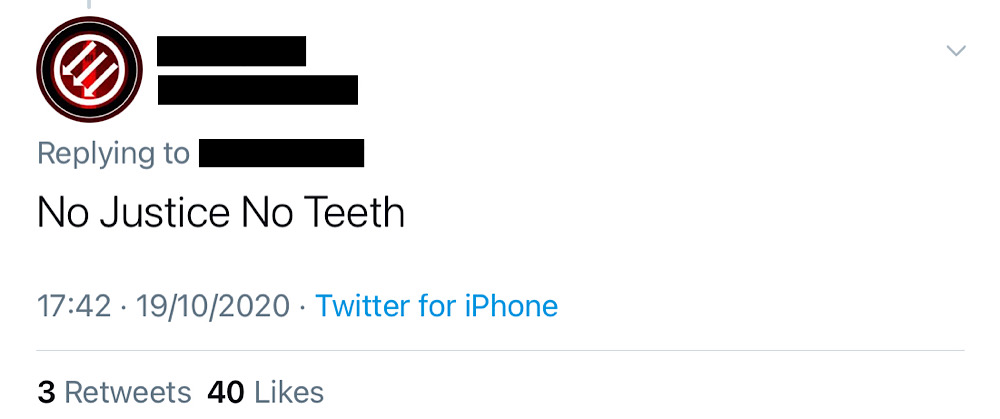Click the word Justice in the tweet
1000x419 pixels.
(165, 212)
